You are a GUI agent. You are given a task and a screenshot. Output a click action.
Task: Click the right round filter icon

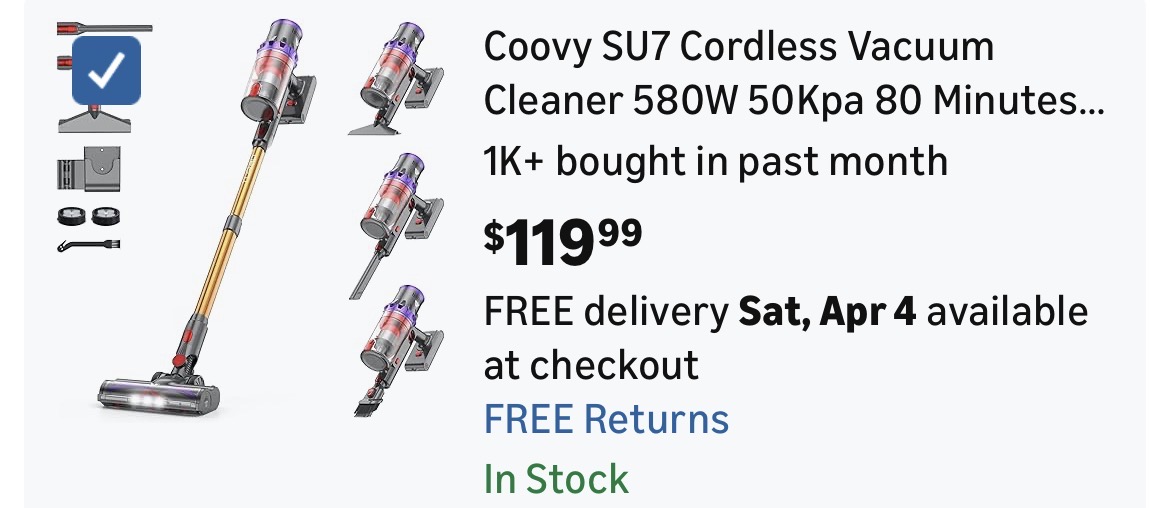pos(105,214)
